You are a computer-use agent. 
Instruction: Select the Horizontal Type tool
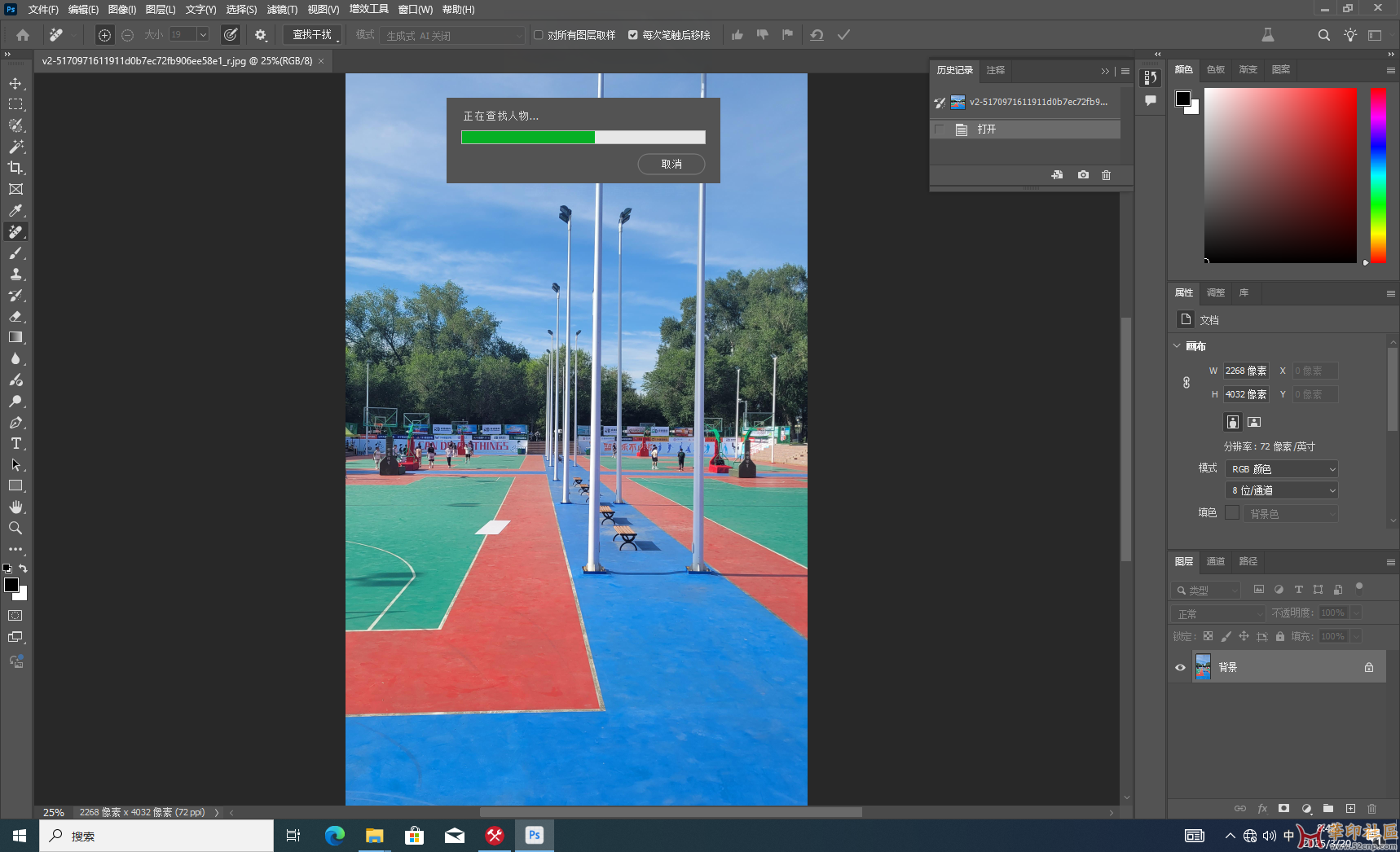(x=15, y=443)
